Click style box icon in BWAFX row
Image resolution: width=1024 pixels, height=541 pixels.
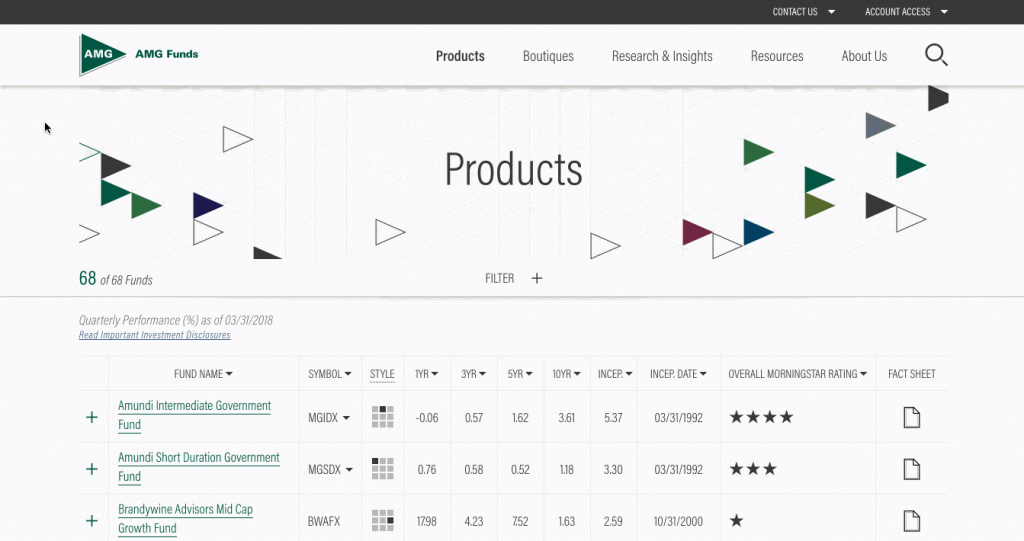click(383, 521)
